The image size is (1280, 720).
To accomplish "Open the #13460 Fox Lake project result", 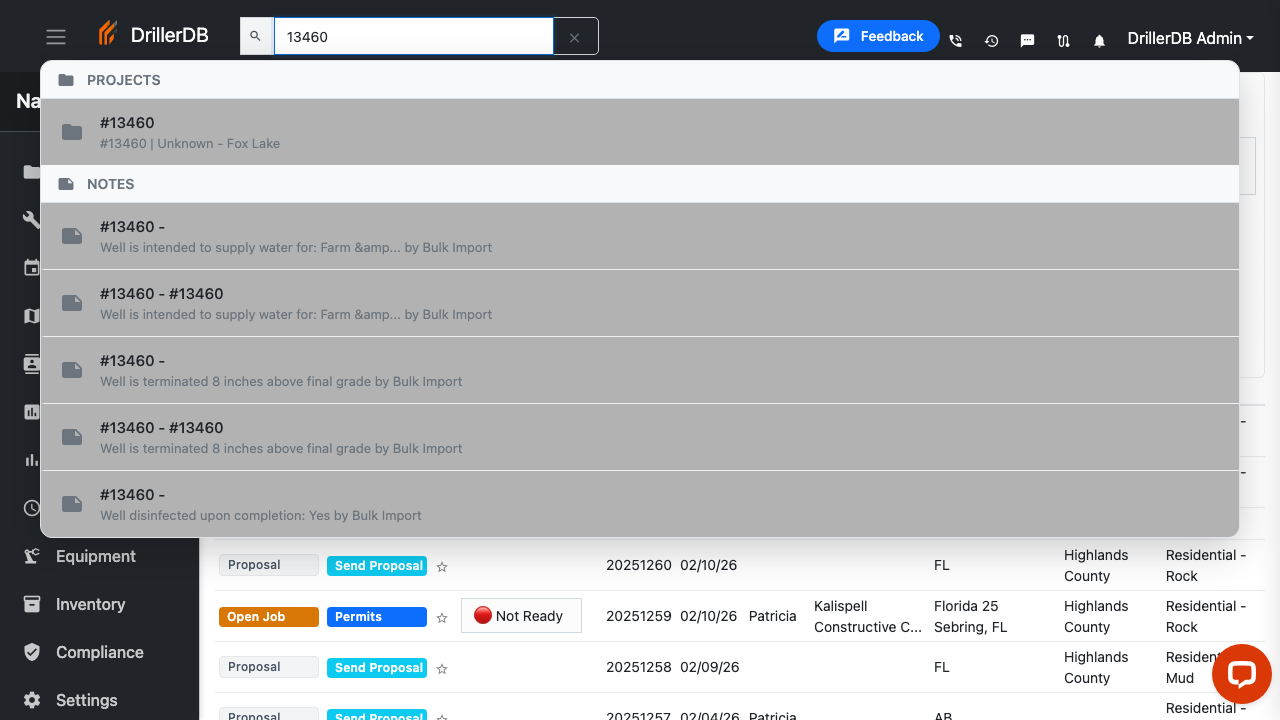I will coord(640,131).
